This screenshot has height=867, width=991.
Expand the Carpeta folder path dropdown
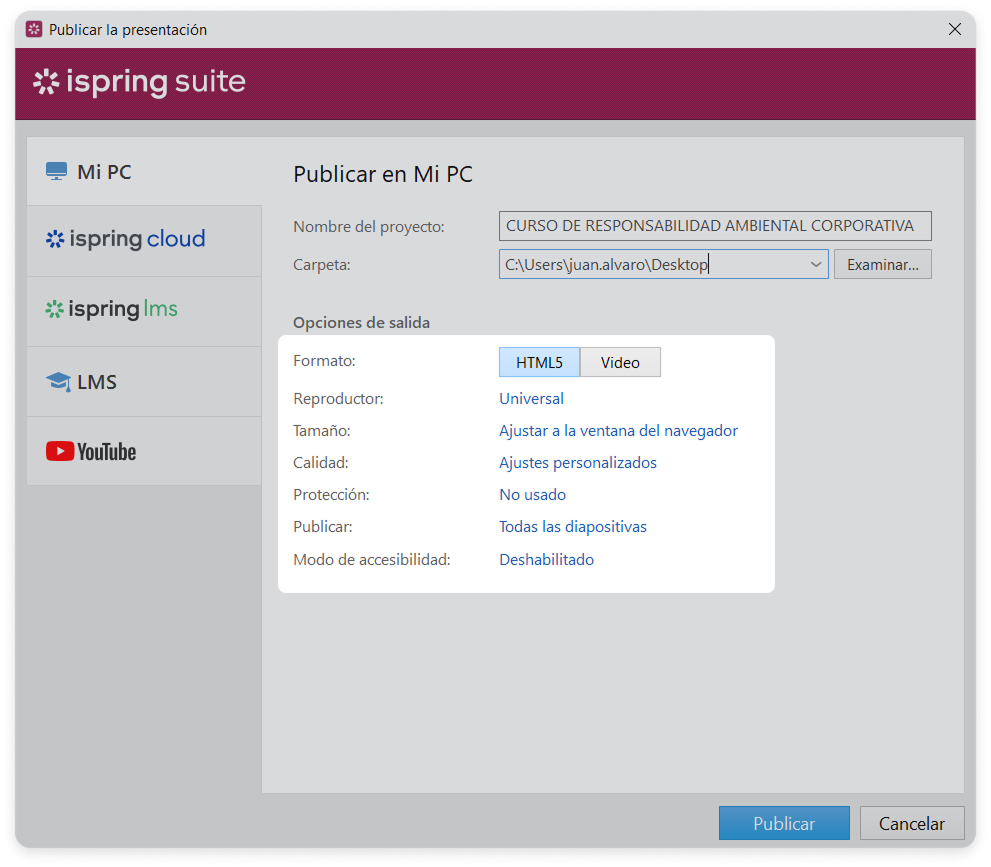pyautogui.click(x=815, y=265)
